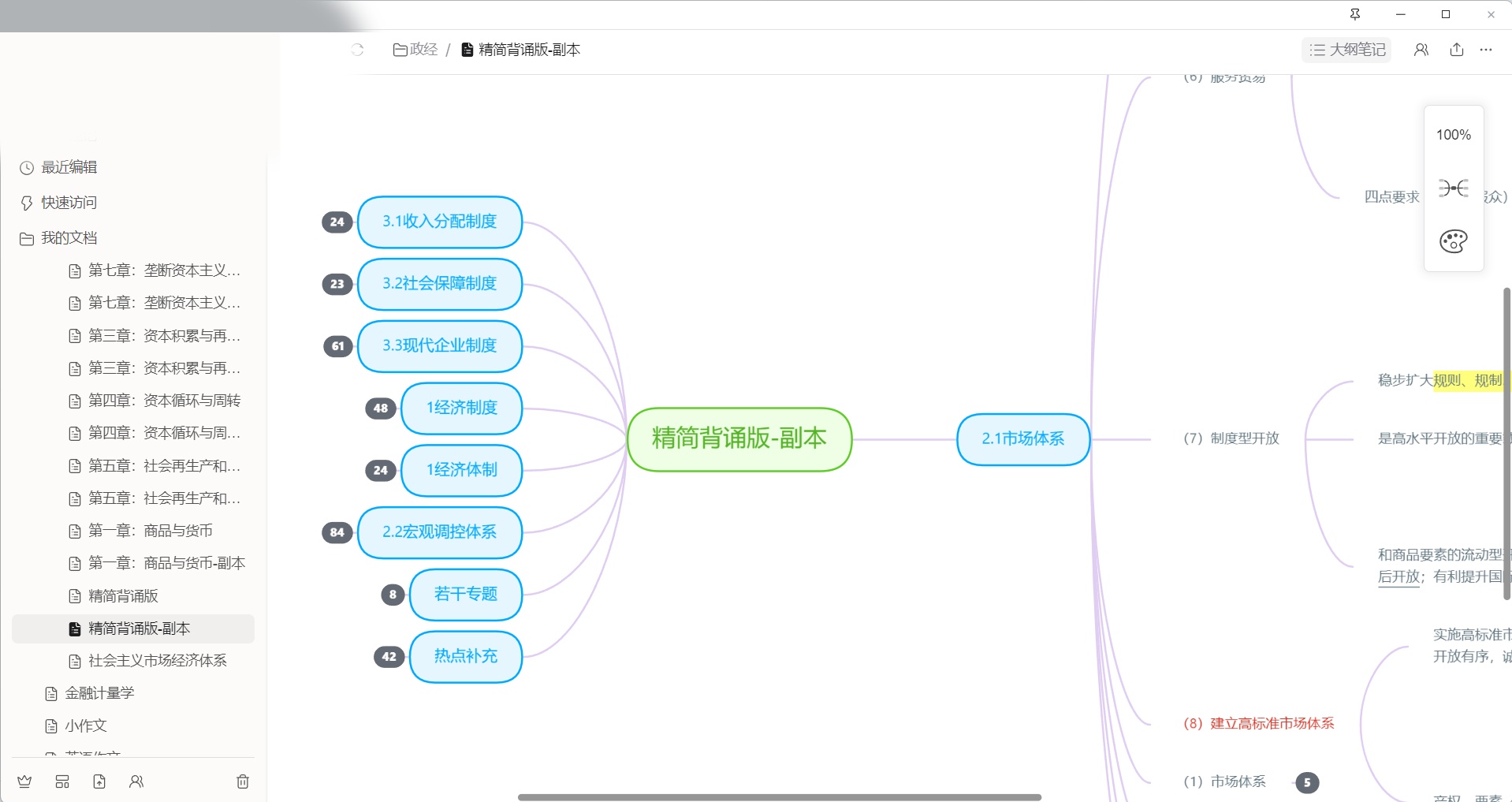Expand the 2.2宏观调控体系 node badge 84

pyautogui.click(x=337, y=532)
